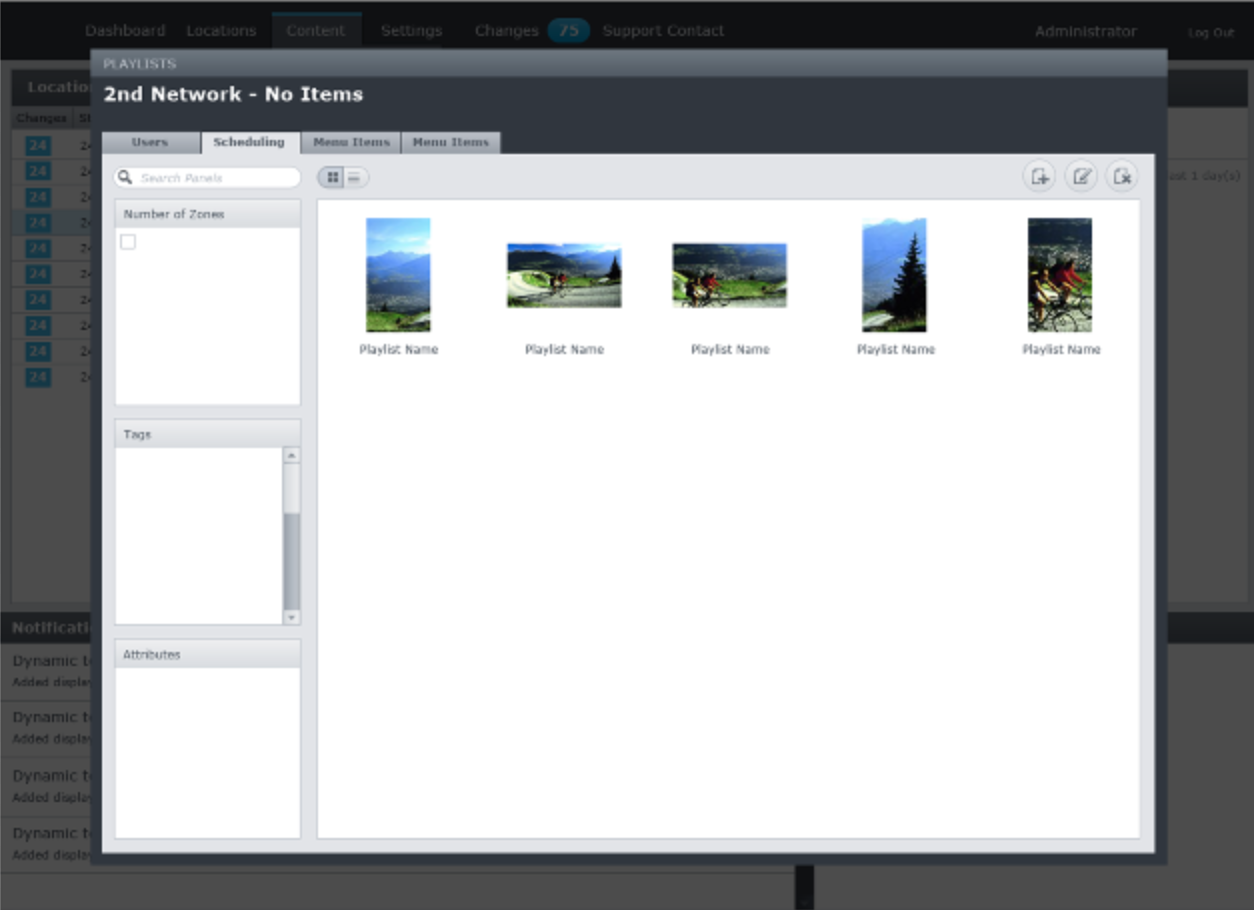Click the Administrator user label
1254x910 pixels.
point(1085,32)
